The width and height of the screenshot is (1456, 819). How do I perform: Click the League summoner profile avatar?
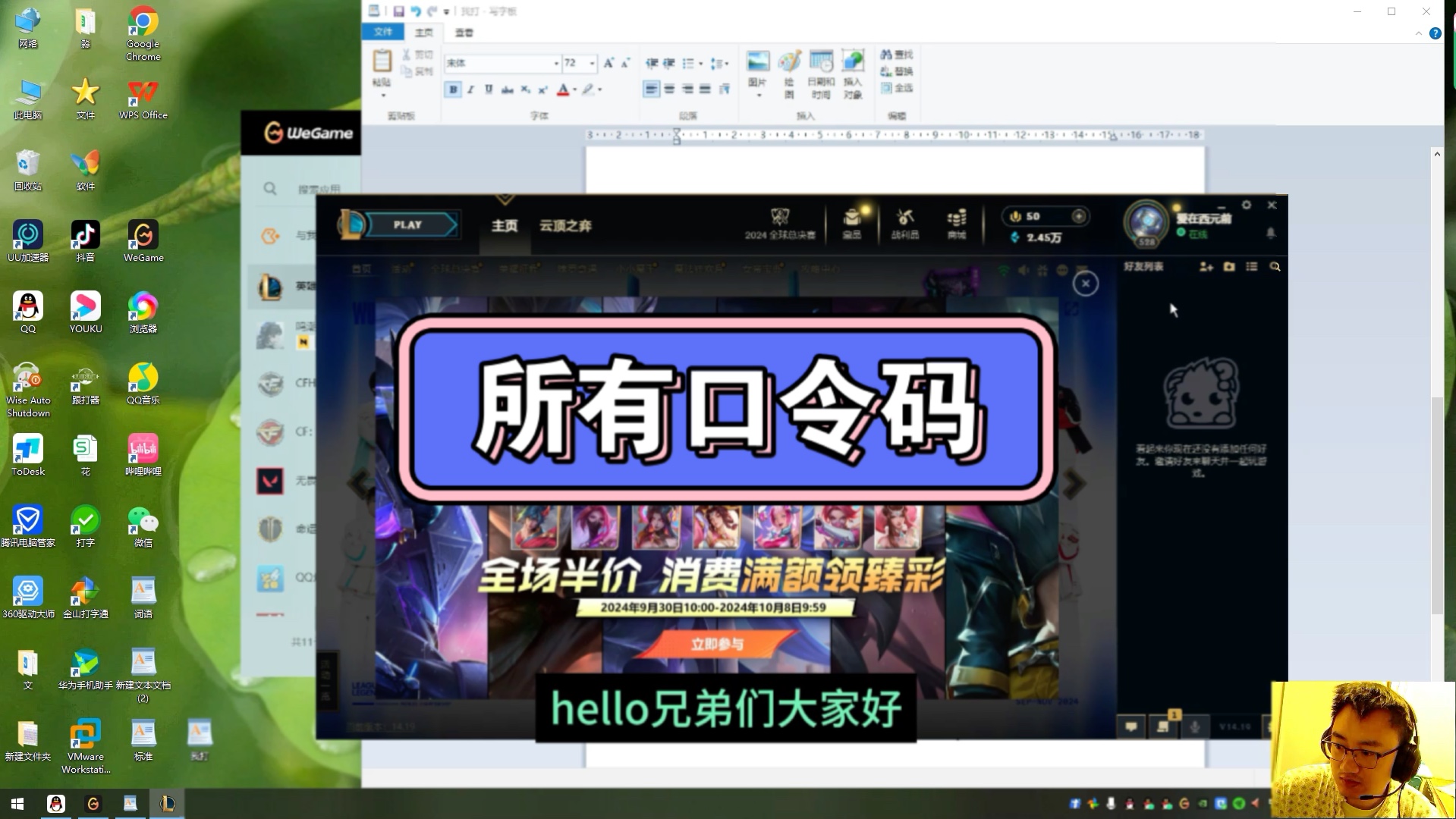(1146, 222)
